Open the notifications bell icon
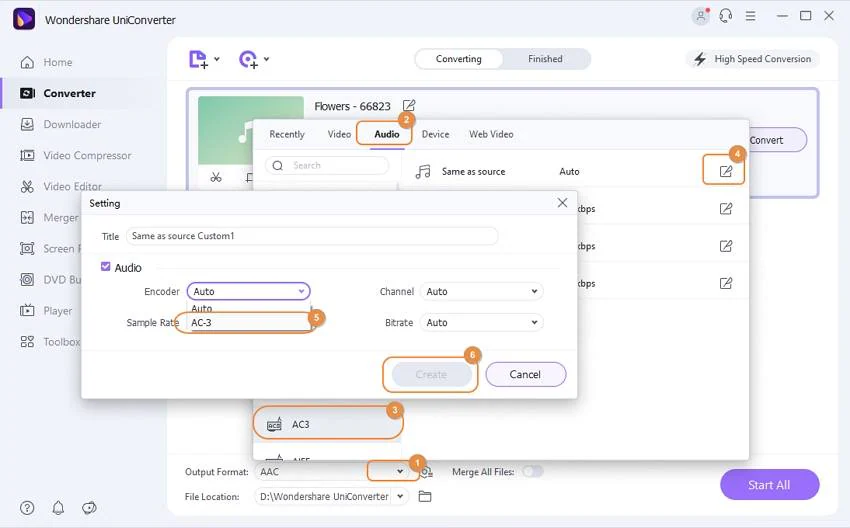Image resolution: width=850 pixels, height=528 pixels. coord(58,508)
